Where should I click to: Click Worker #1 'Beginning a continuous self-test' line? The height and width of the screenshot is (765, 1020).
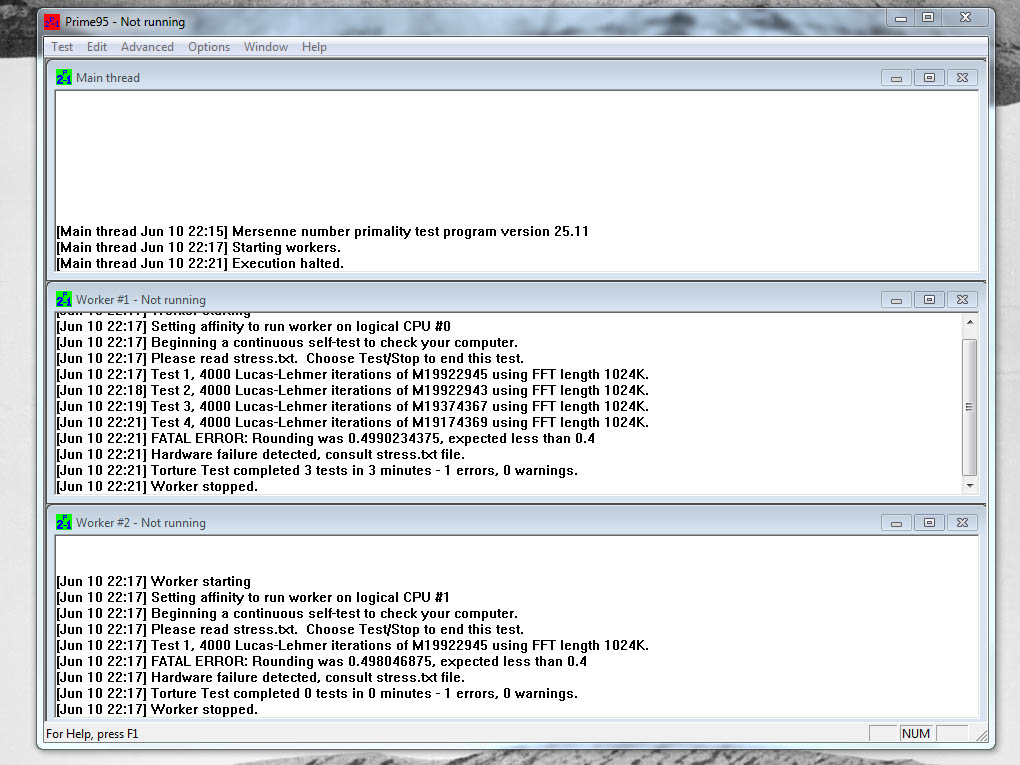pyautogui.click(x=288, y=343)
